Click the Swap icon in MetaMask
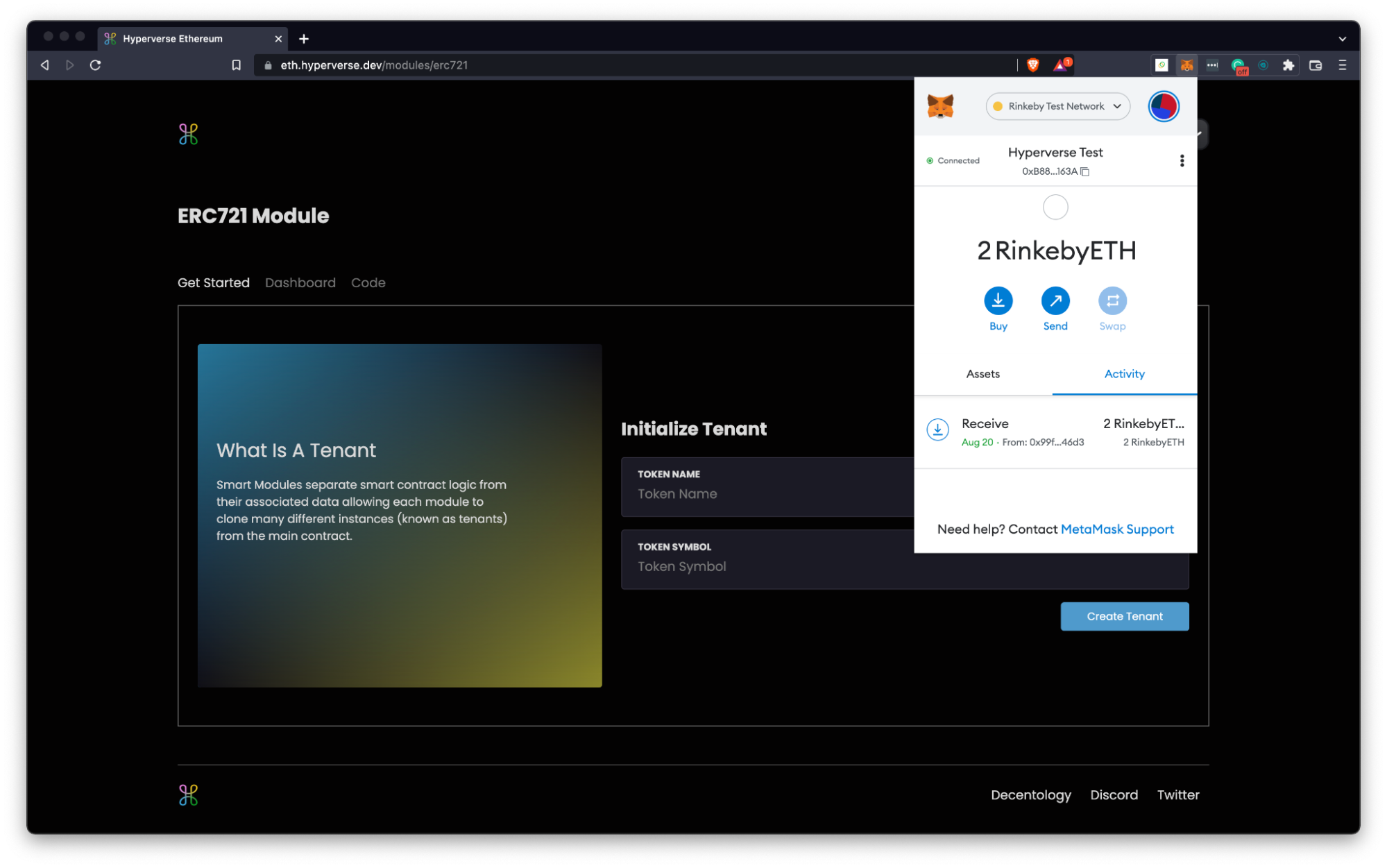This screenshot has width=1387, height=868. (1112, 300)
